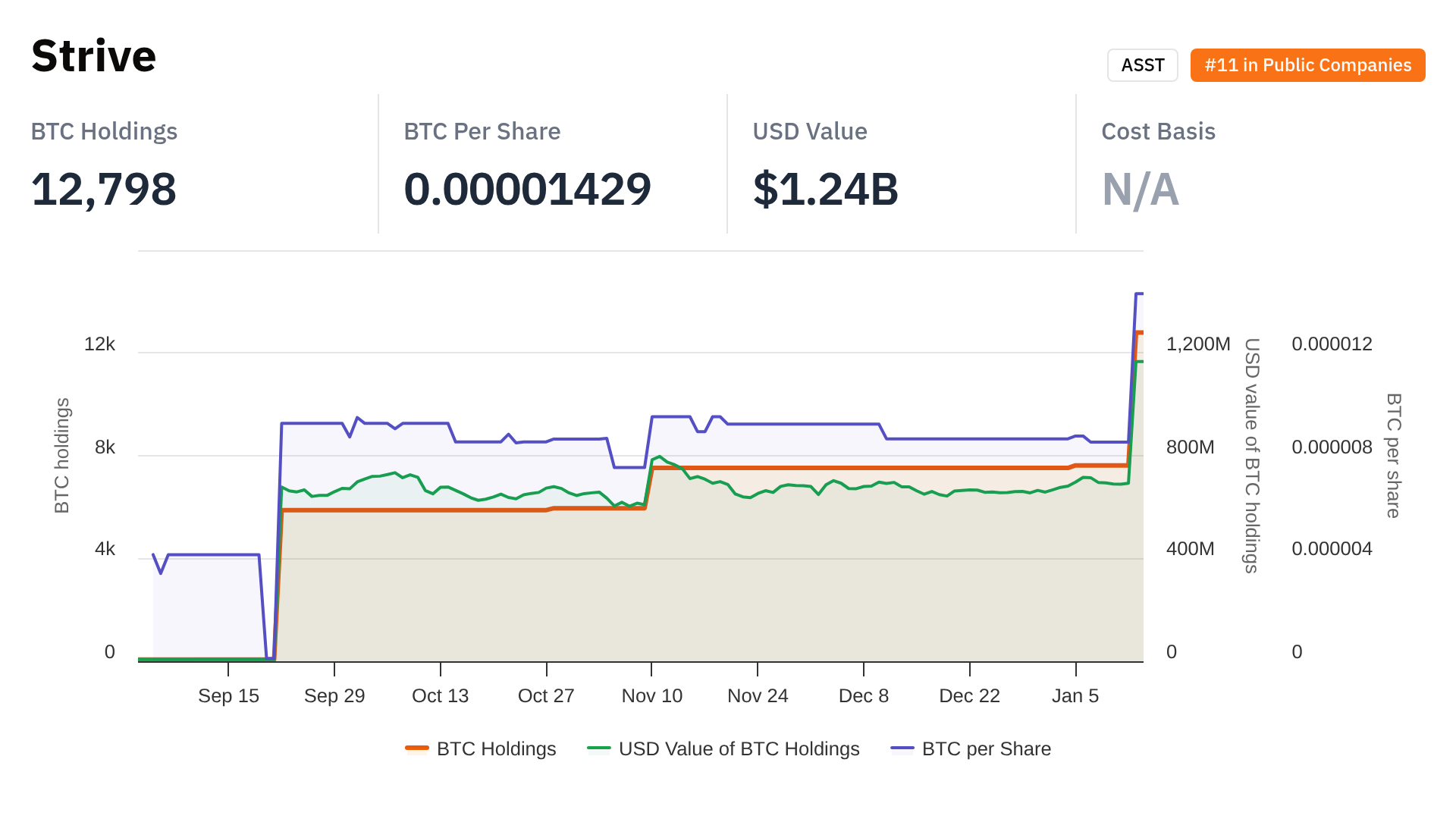
Task: Click the BTC Per Share value 0.00001429
Action: 527,190
